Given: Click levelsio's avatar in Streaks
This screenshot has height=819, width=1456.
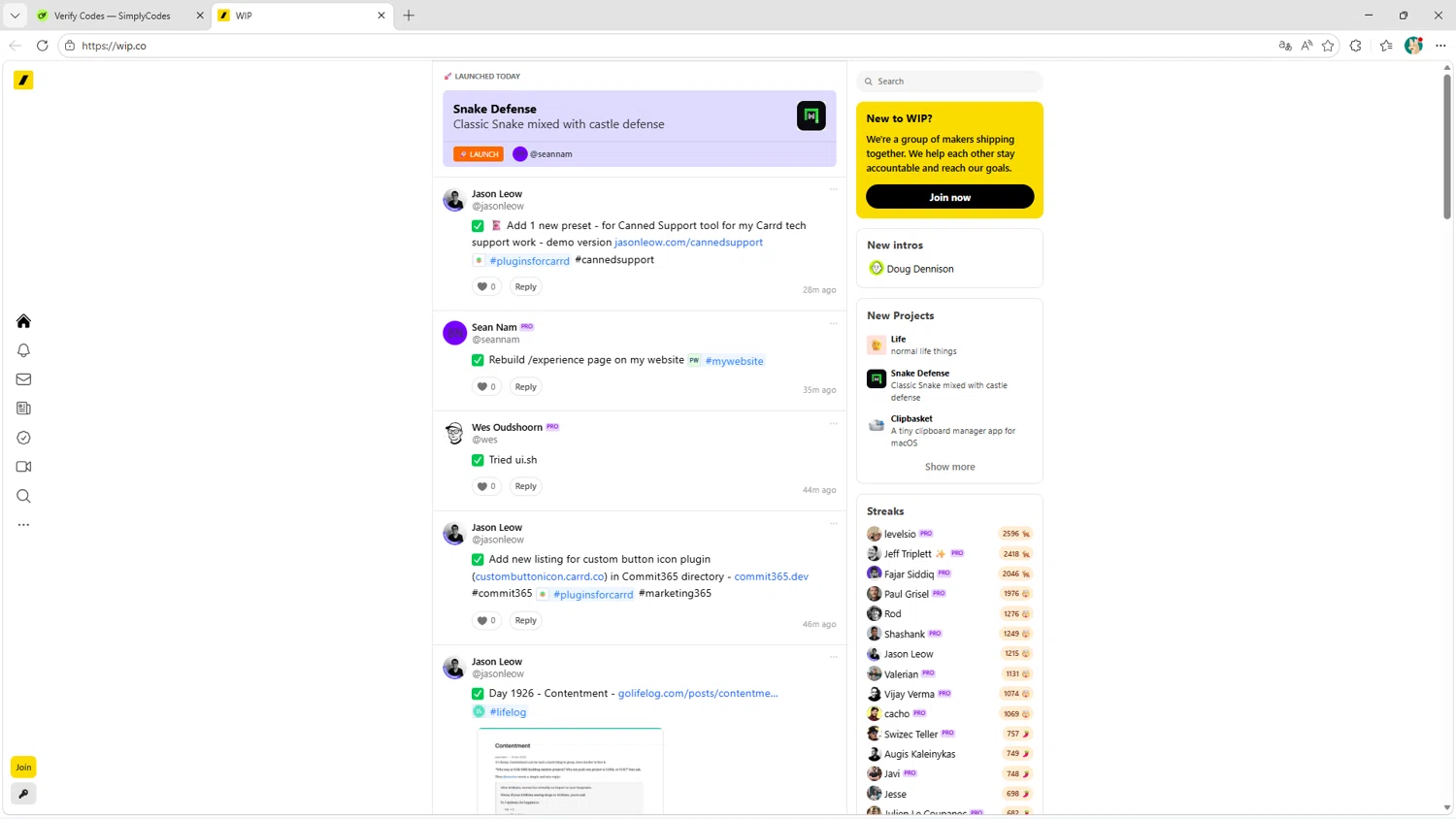Looking at the screenshot, I should pyautogui.click(x=874, y=534).
